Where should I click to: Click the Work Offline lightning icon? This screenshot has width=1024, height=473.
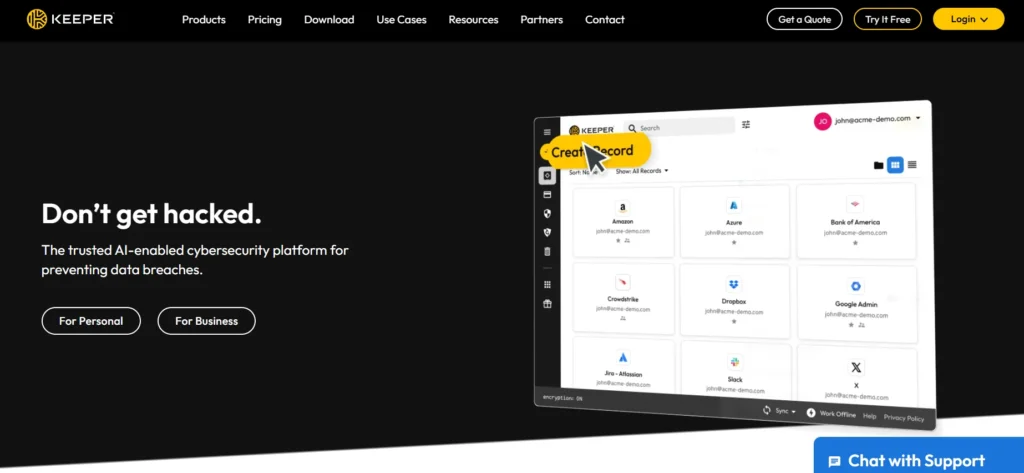811,413
